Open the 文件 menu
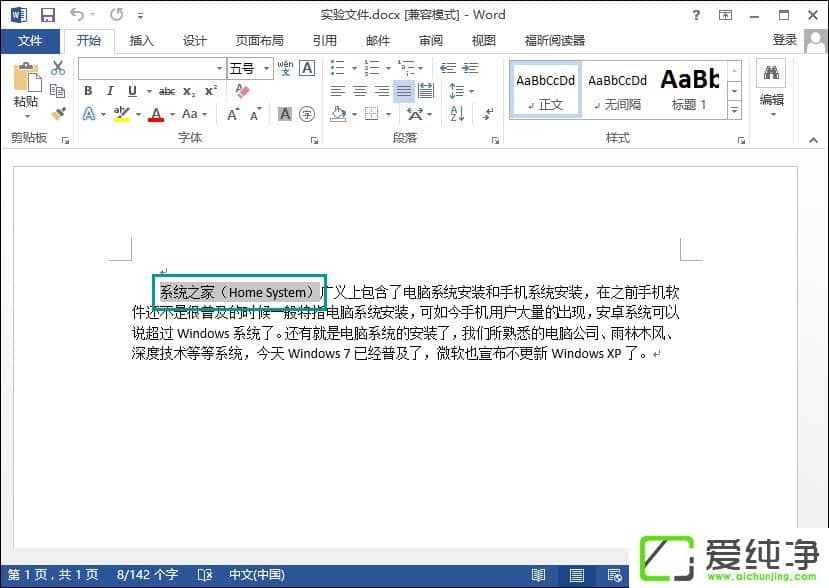The width and height of the screenshot is (829, 588). [30, 41]
